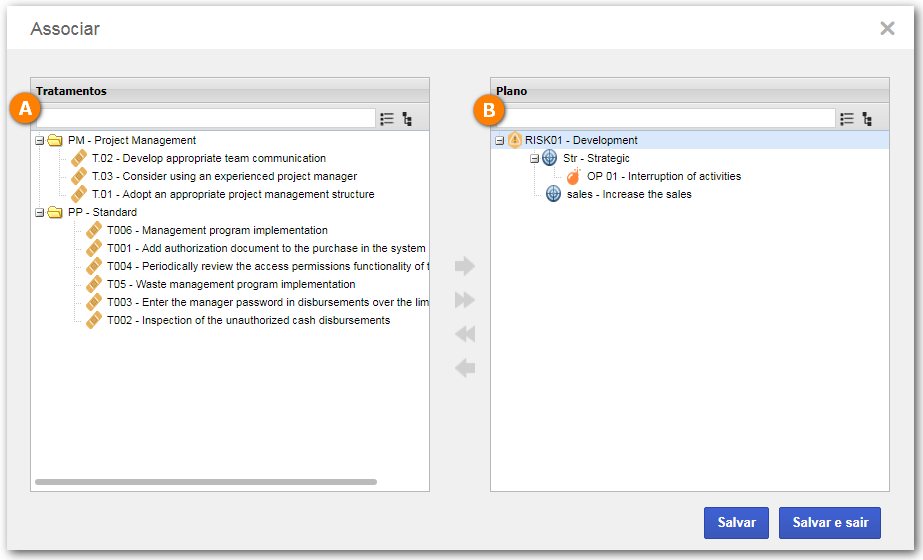The width and height of the screenshot is (923, 560).
Task: Click the single right arrow to associate
Action: coord(465,266)
